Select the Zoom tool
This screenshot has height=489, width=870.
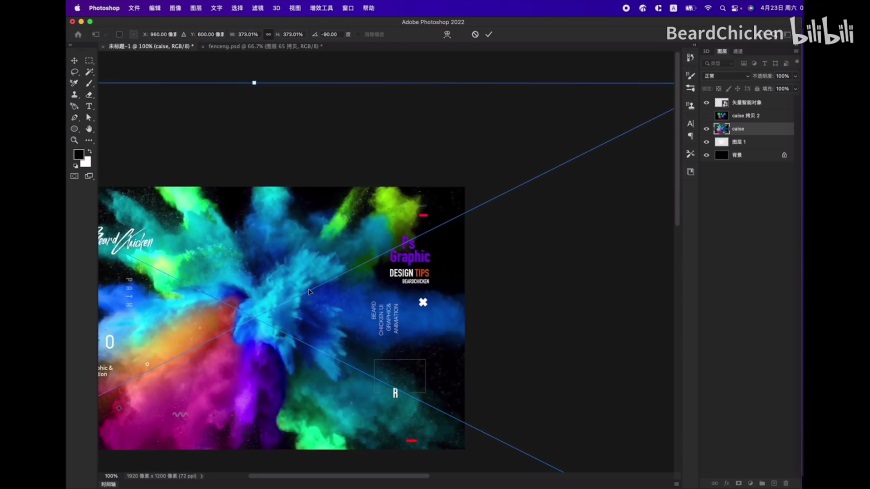coord(74,140)
